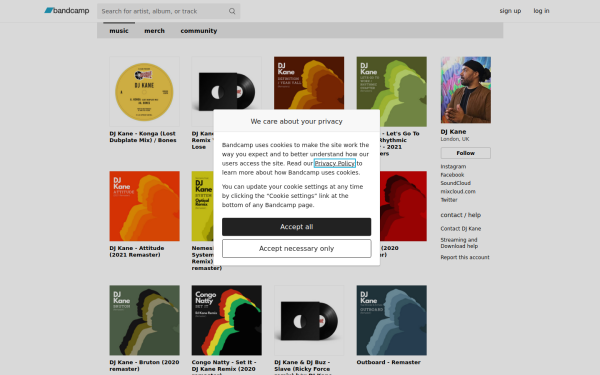Click the Bandcamp logo
The image size is (600, 375).
point(67,11)
